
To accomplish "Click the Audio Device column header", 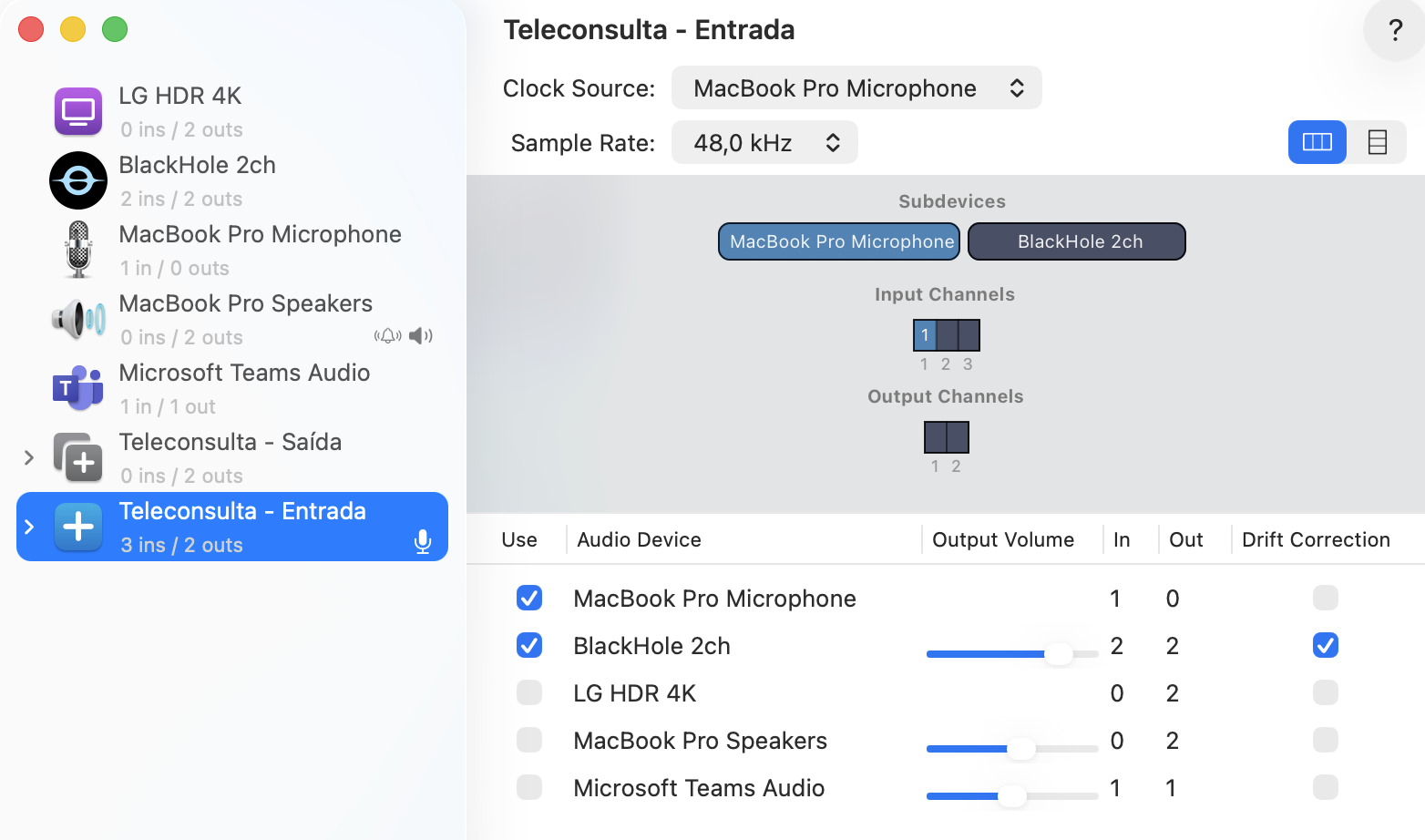I will coord(639,539).
